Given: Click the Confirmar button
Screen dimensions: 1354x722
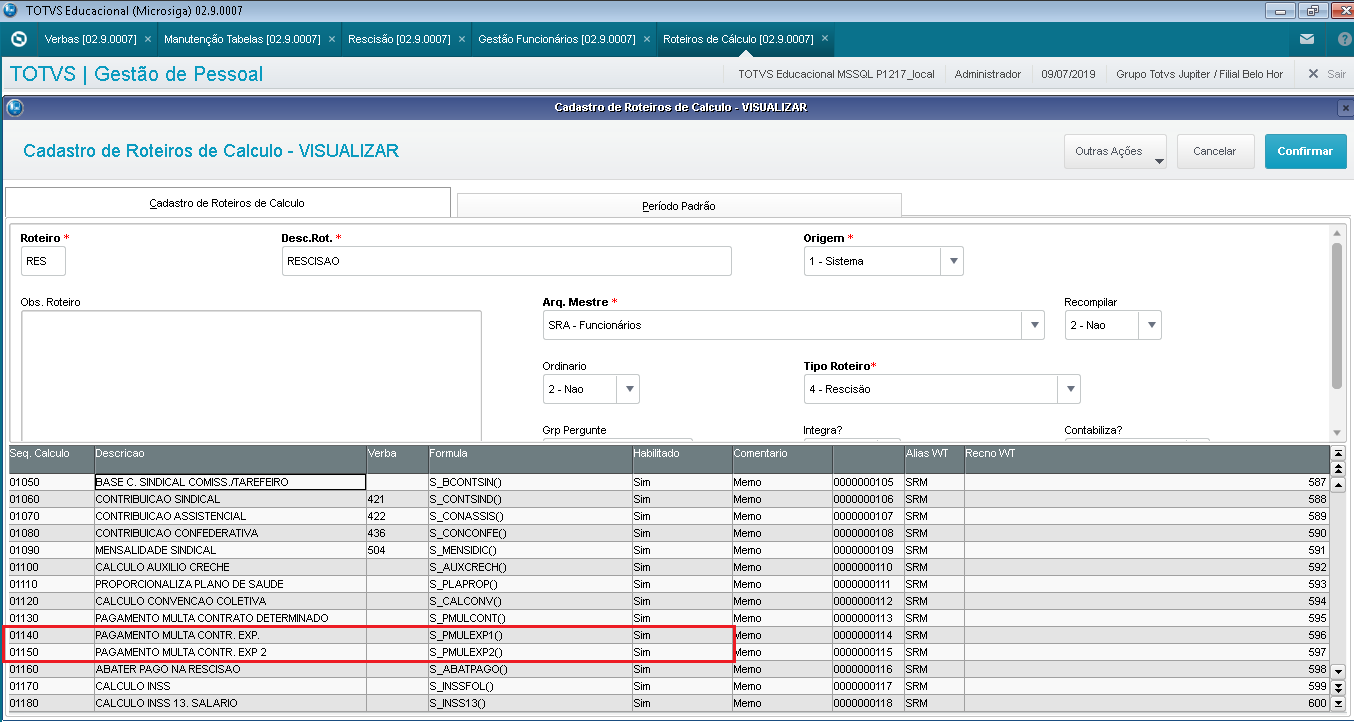Looking at the screenshot, I should 1305,151.
